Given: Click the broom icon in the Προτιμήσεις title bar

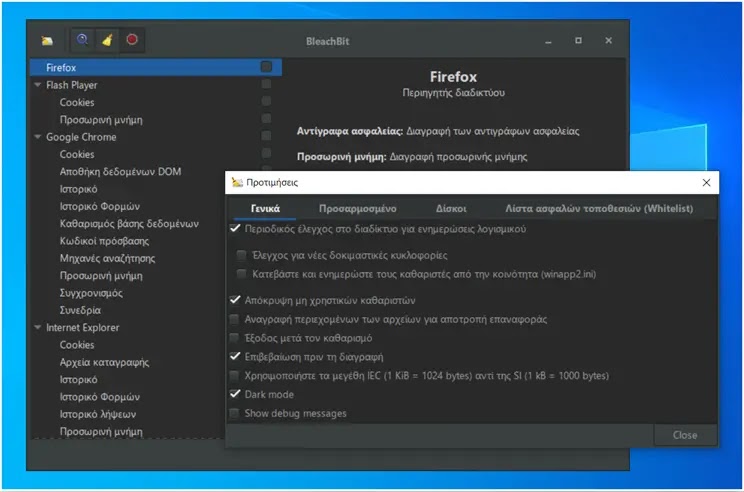Looking at the screenshot, I should pyautogui.click(x=237, y=182).
